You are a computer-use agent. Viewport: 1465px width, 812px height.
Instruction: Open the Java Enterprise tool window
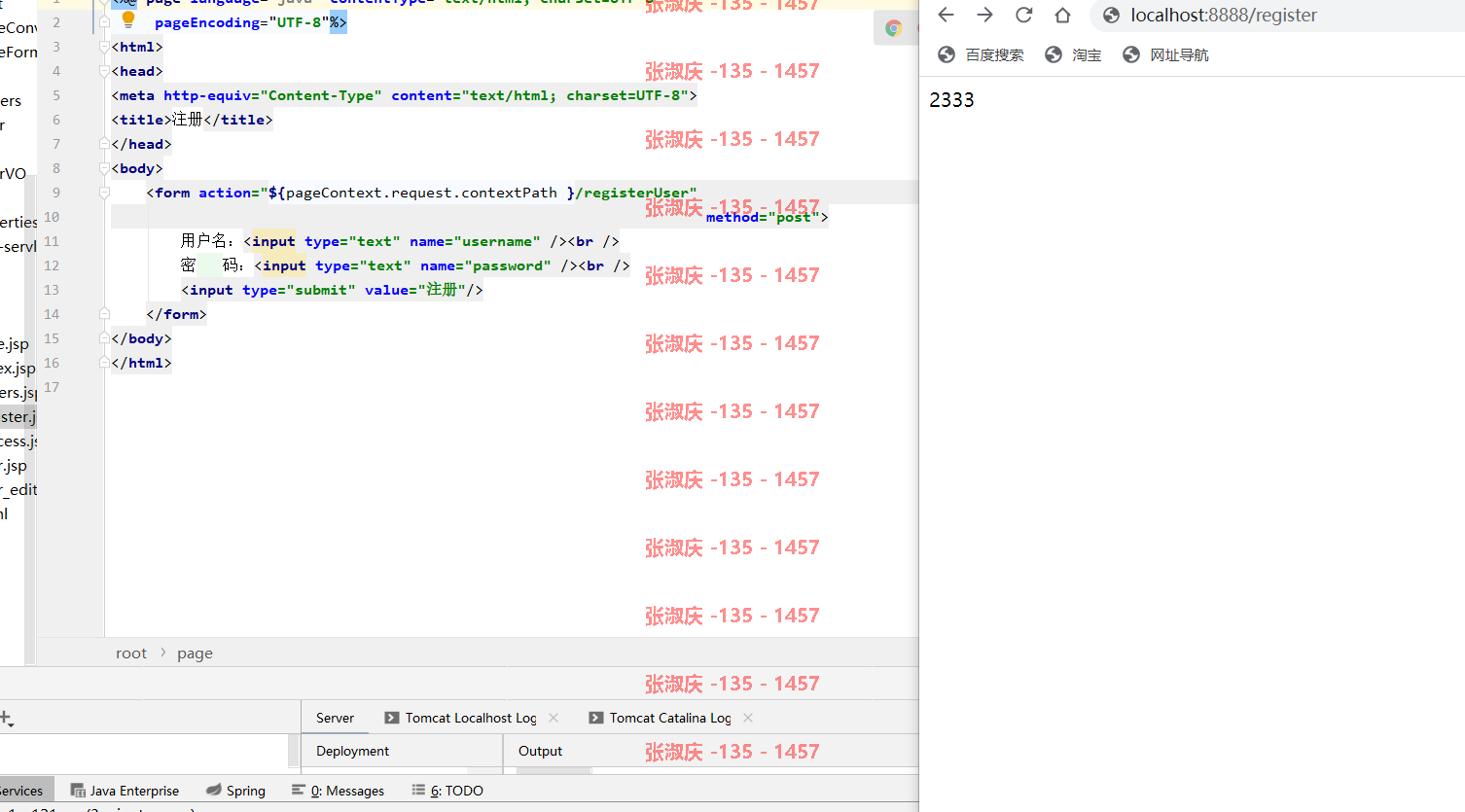[x=125, y=791]
